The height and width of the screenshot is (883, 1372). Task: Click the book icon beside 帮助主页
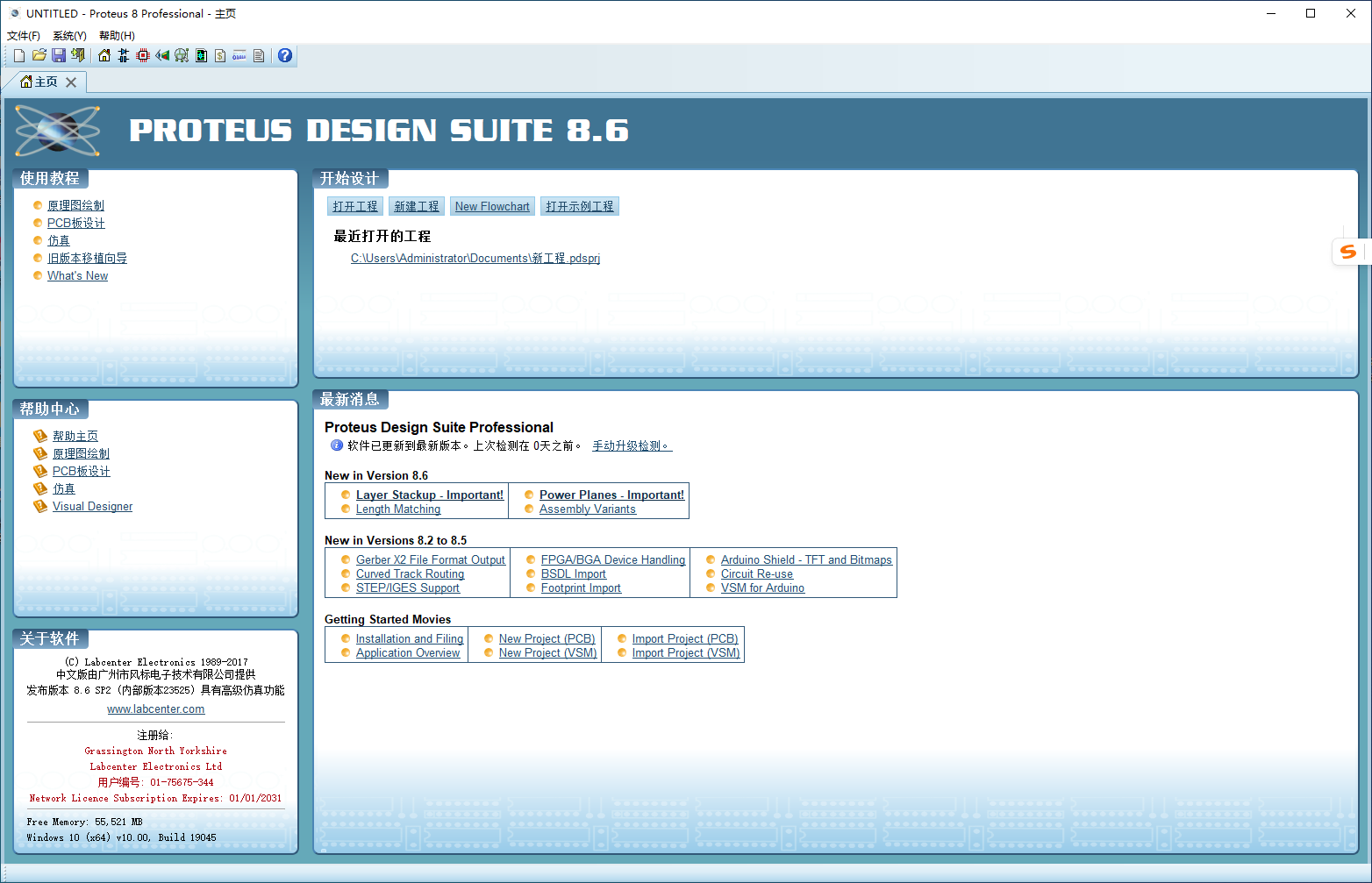tap(40, 436)
